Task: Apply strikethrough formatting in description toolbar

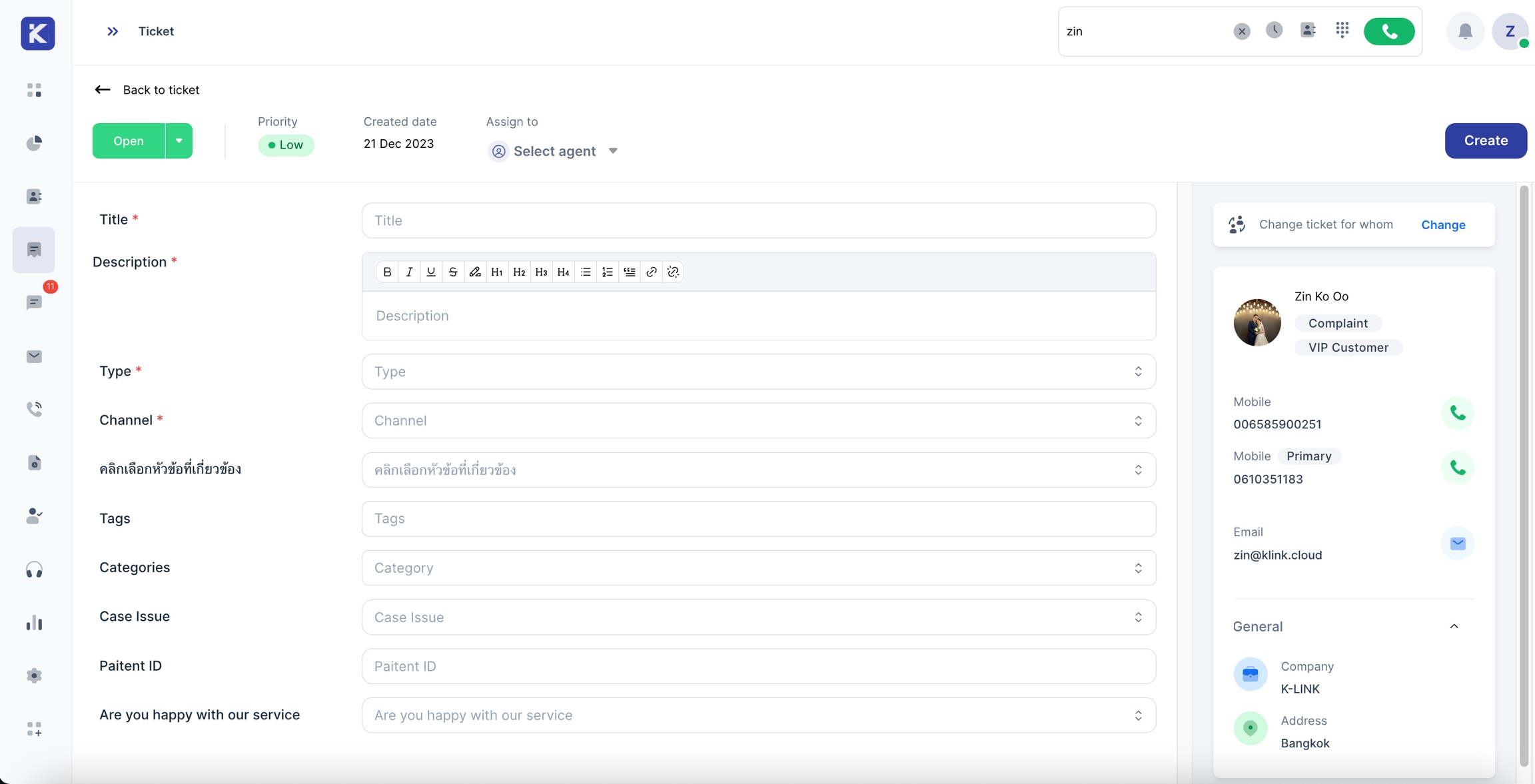Action: [453, 272]
